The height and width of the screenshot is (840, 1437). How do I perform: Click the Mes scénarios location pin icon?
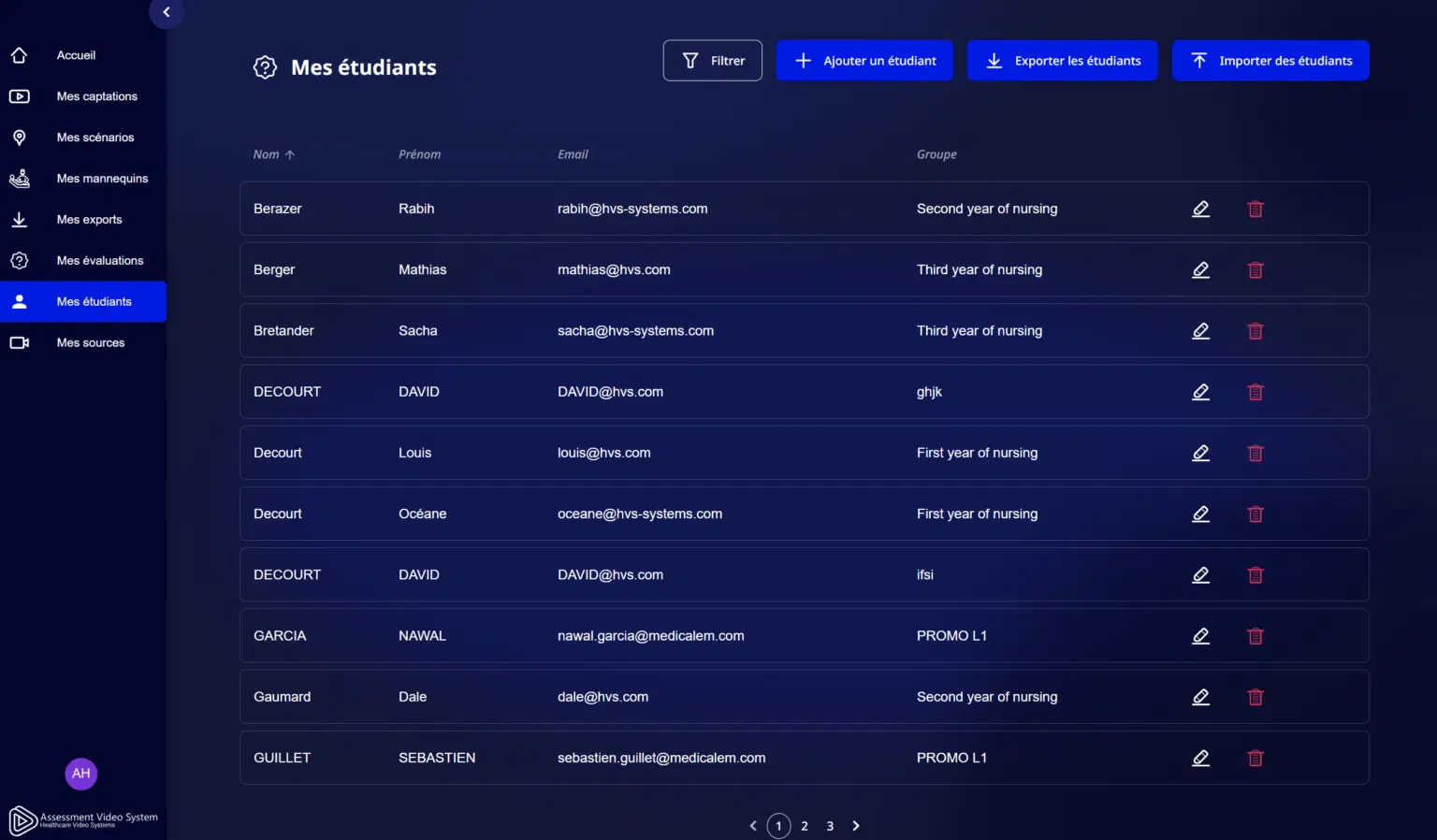[x=19, y=138]
